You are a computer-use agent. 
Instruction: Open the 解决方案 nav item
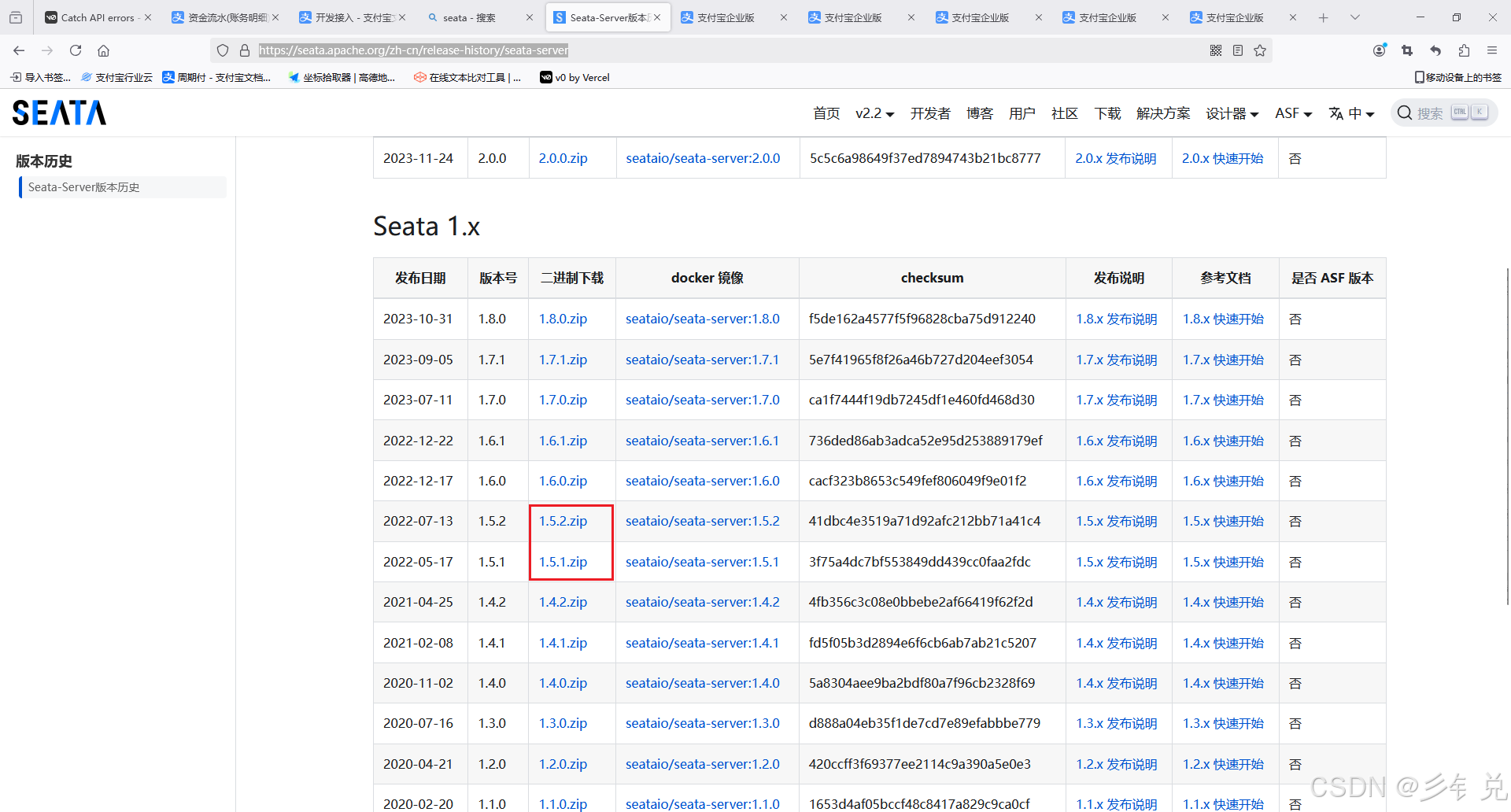[x=1163, y=113]
